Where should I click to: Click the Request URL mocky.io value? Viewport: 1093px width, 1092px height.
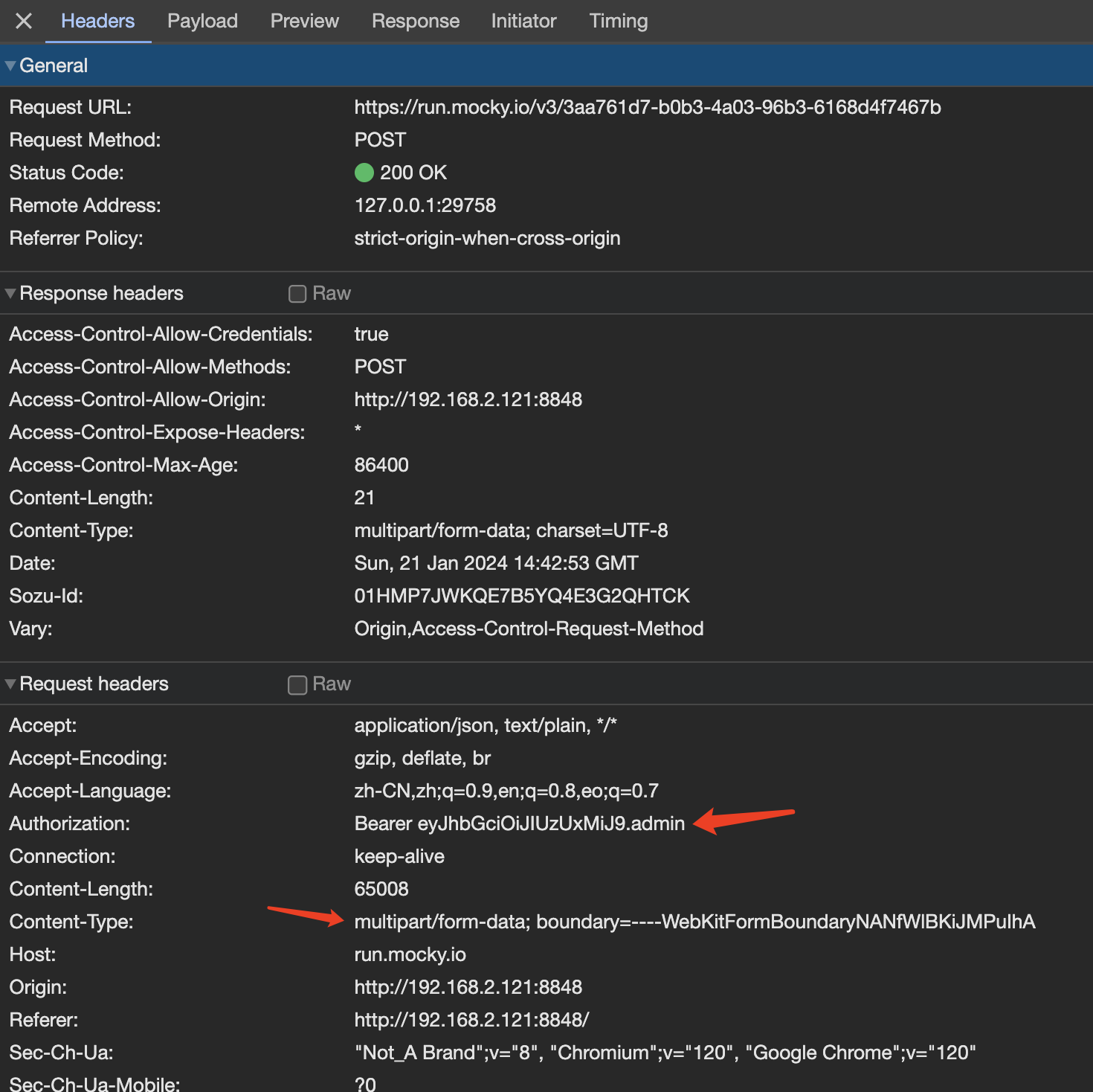click(647, 107)
